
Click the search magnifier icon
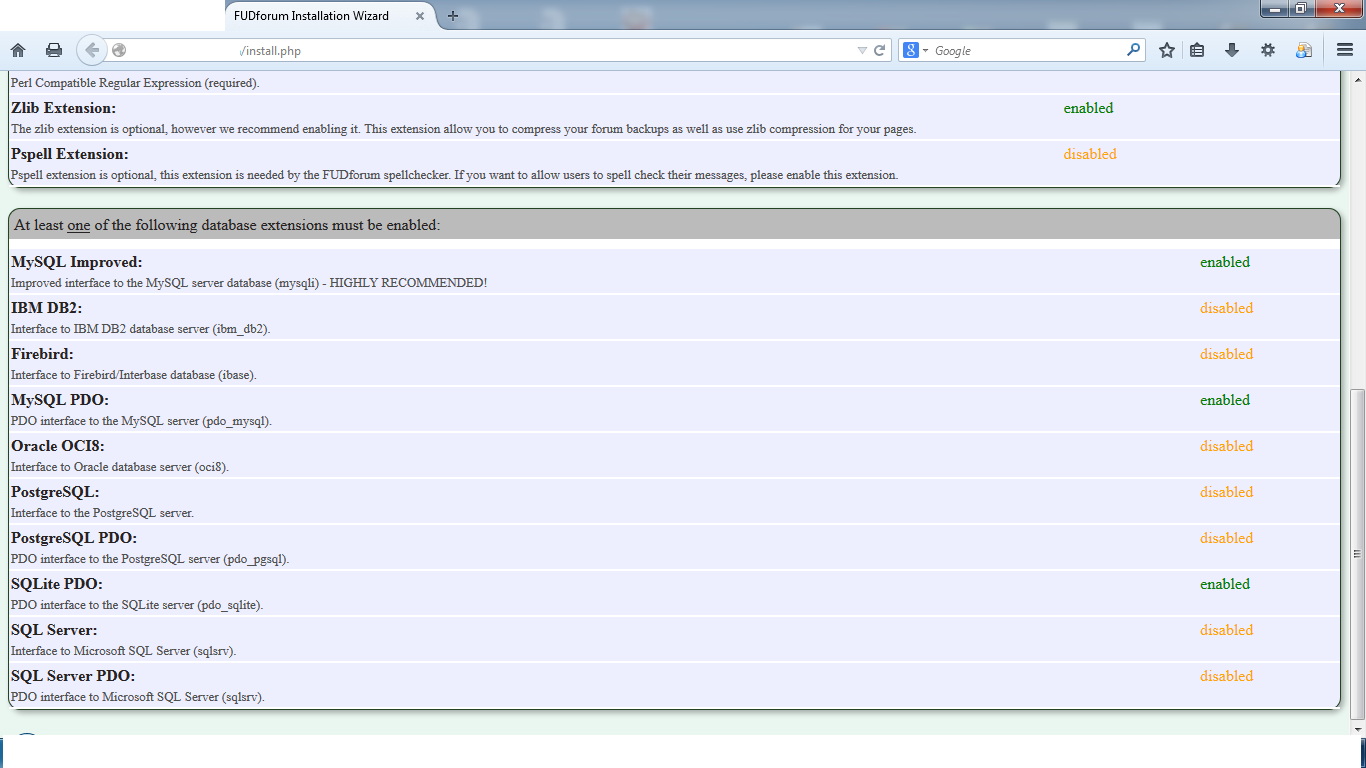click(x=1133, y=50)
